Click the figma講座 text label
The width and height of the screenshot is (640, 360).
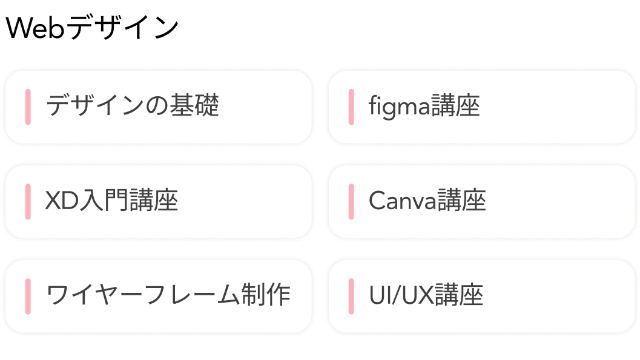click(424, 106)
